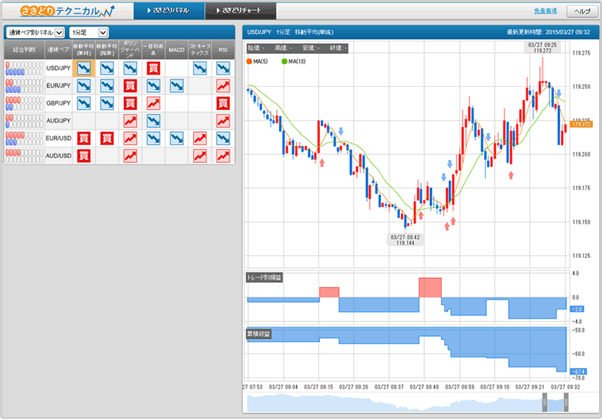Open GBP/JPY Bollinger Band buy signal

pyautogui.click(x=130, y=103)
